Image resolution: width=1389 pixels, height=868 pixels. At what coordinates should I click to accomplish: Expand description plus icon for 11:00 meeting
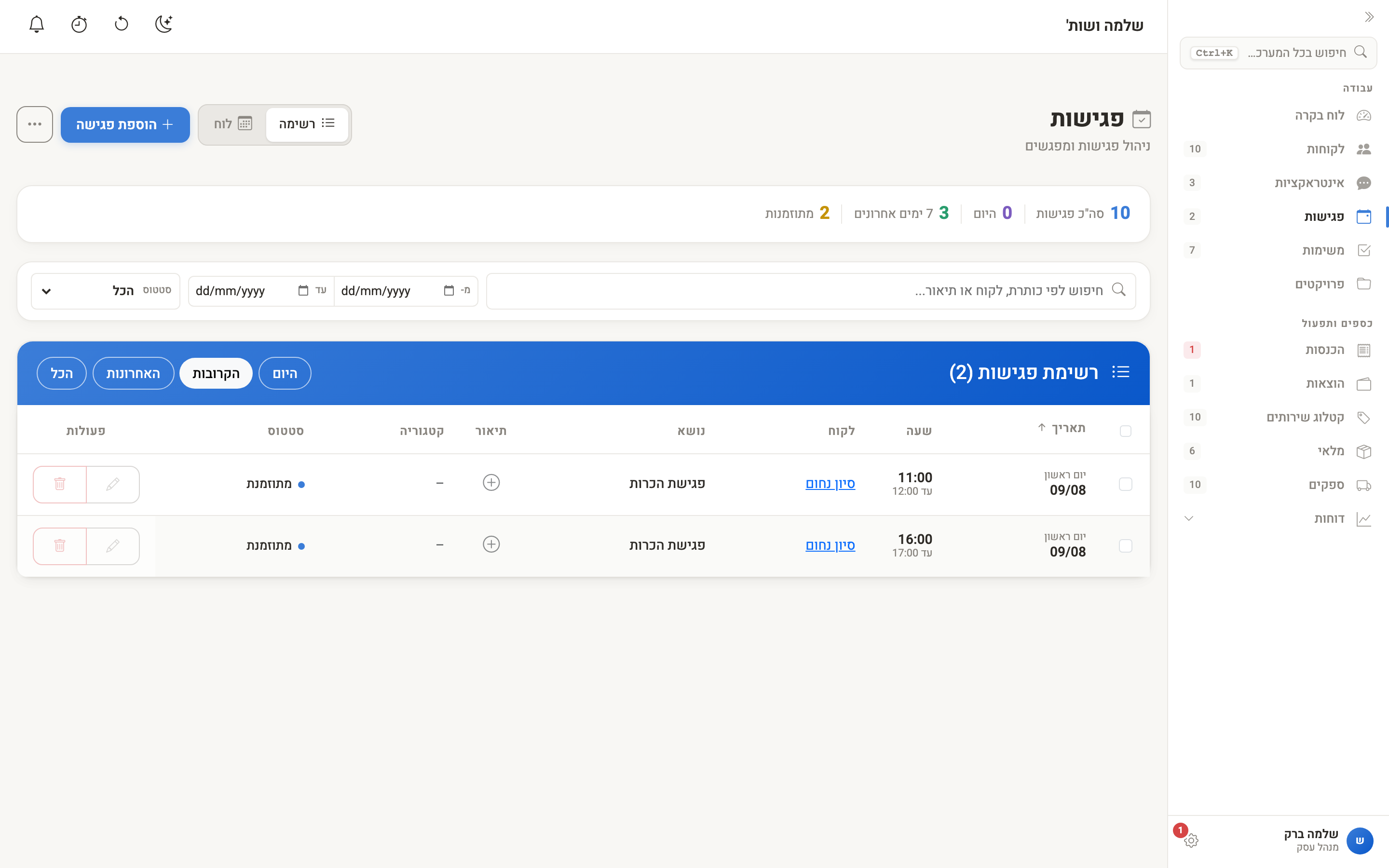pos(491,483)
